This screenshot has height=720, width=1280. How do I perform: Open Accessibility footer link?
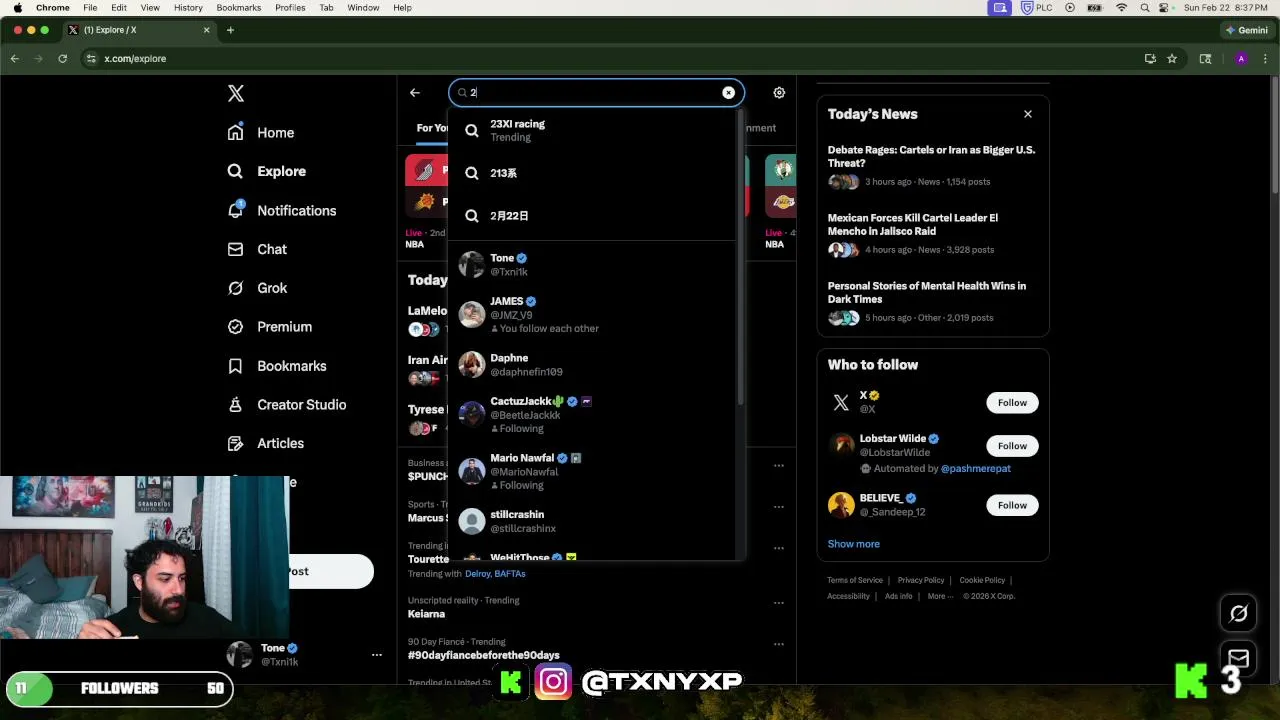[849, 596]
